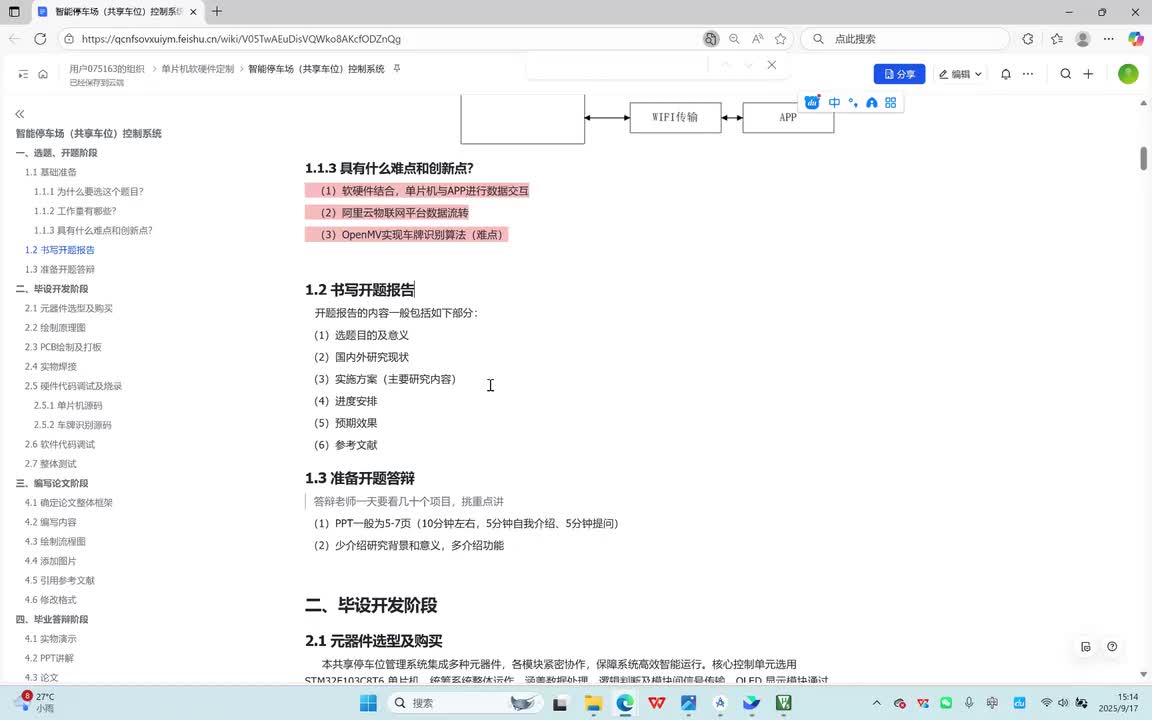Jump to 三、编写论文阶段 outline heading
This screenshot has width=1152, height=720.
pos(51,483)
